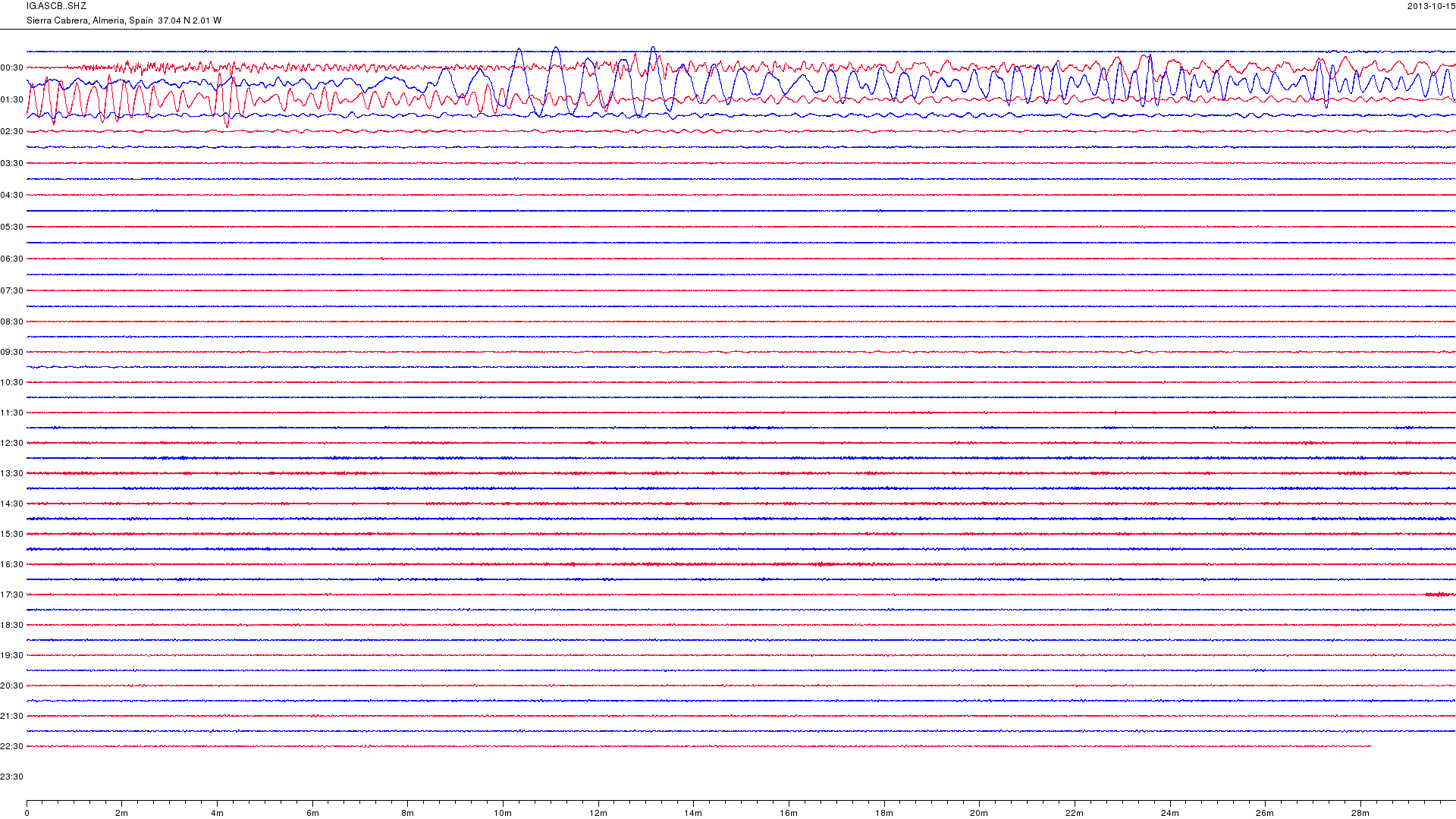1456x819 pixels.
Task: Select the 16:30 time row label
Action: [12, 564]
